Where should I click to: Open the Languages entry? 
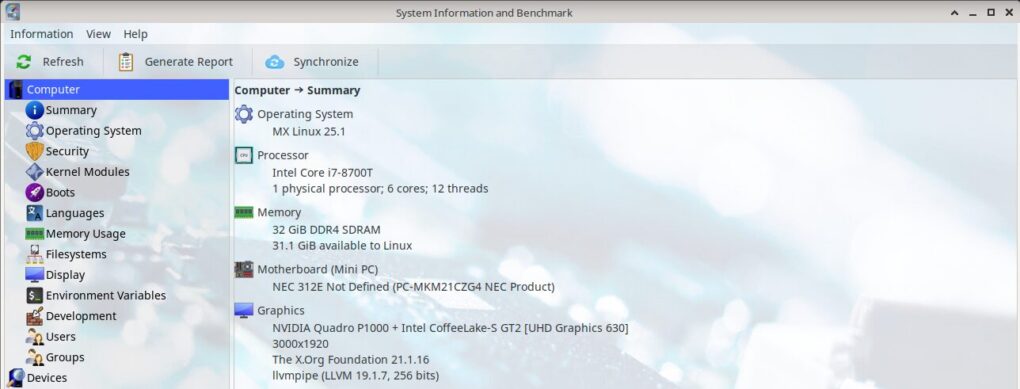pyautogui.click(x=74, y=213)
